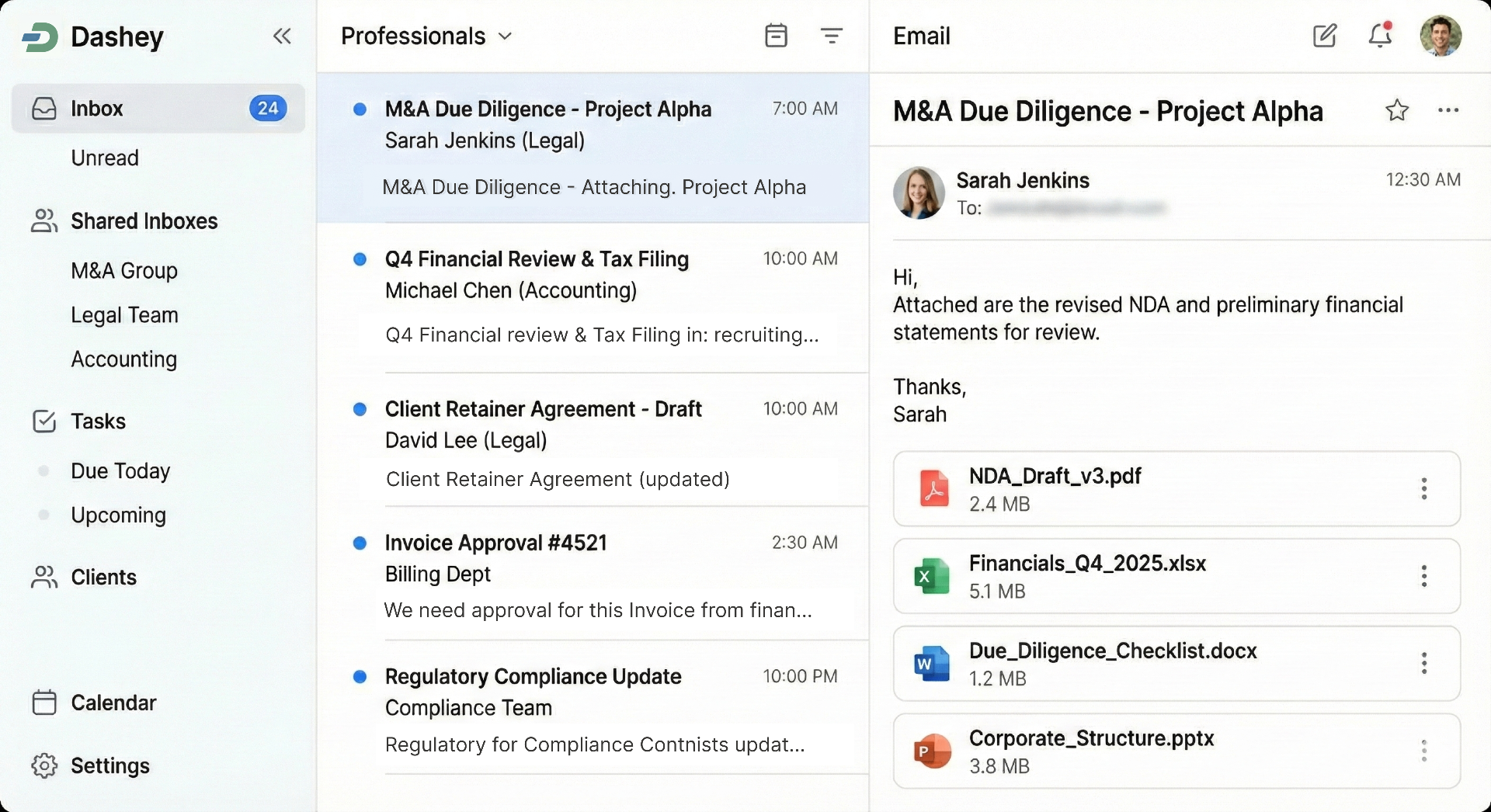The width and height of the screenshot is (1491, 812).
Task: Open the calendar icon in list header
Action: (776, 36)
